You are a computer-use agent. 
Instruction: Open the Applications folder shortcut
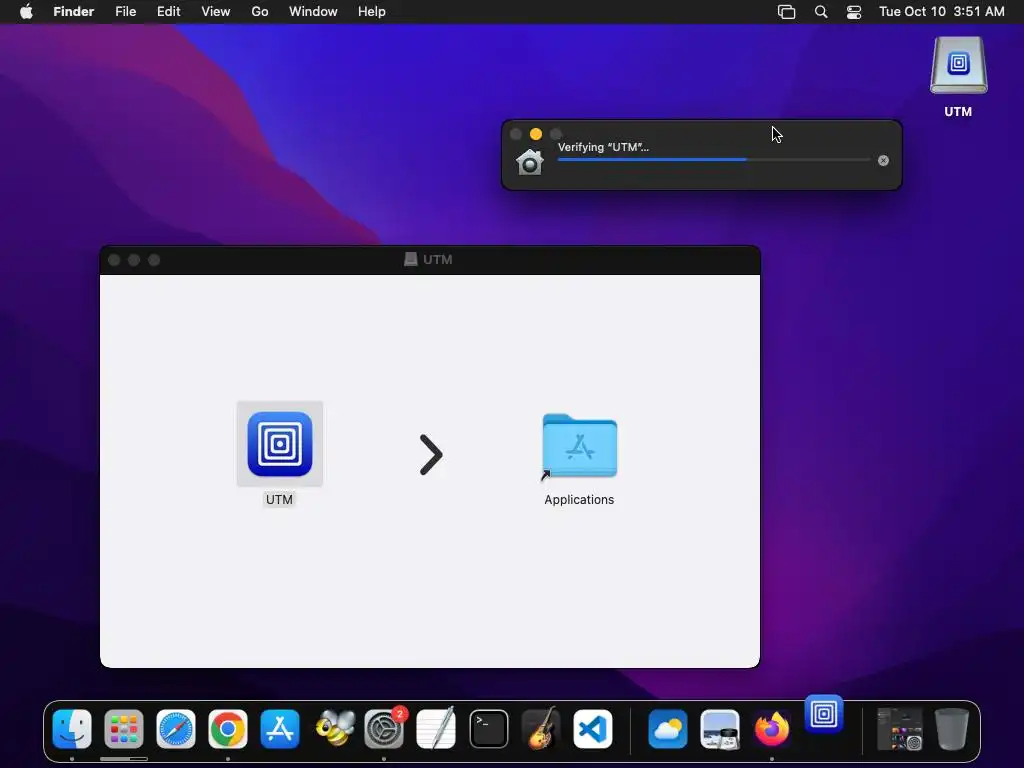[x=579, y=447]
